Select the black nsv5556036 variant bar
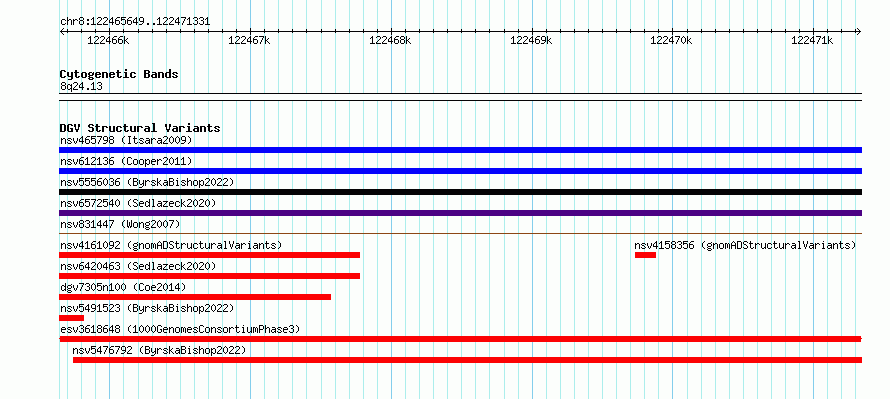The image size is (890, 399). [x=460, y=192]
